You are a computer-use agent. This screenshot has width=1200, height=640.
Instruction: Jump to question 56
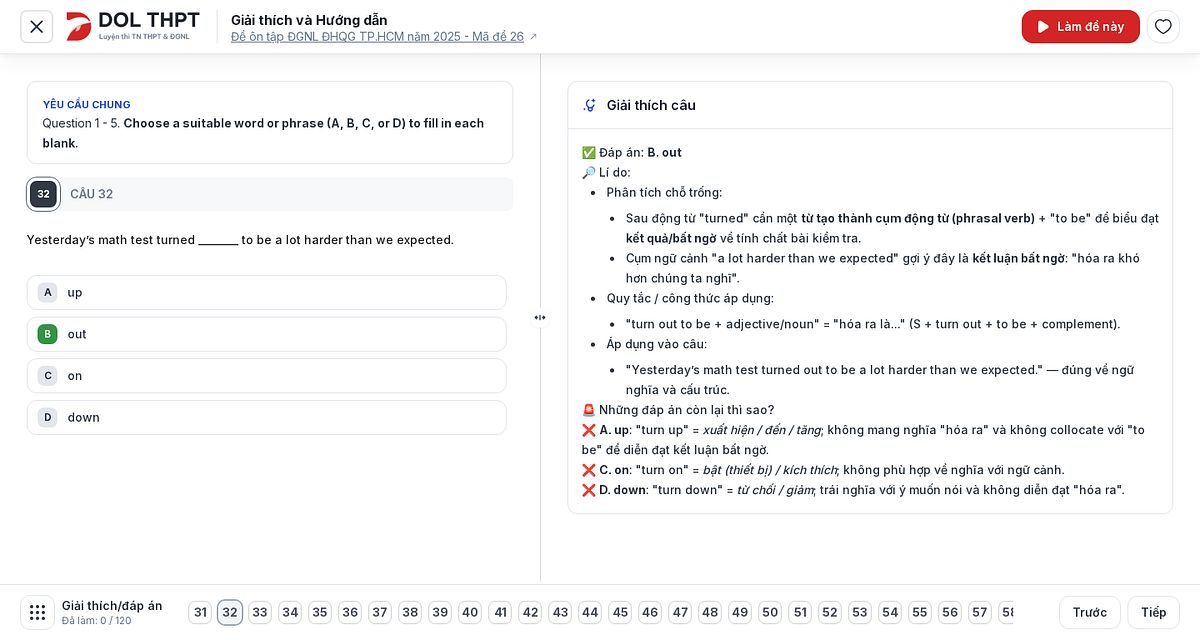coord(950,612)
